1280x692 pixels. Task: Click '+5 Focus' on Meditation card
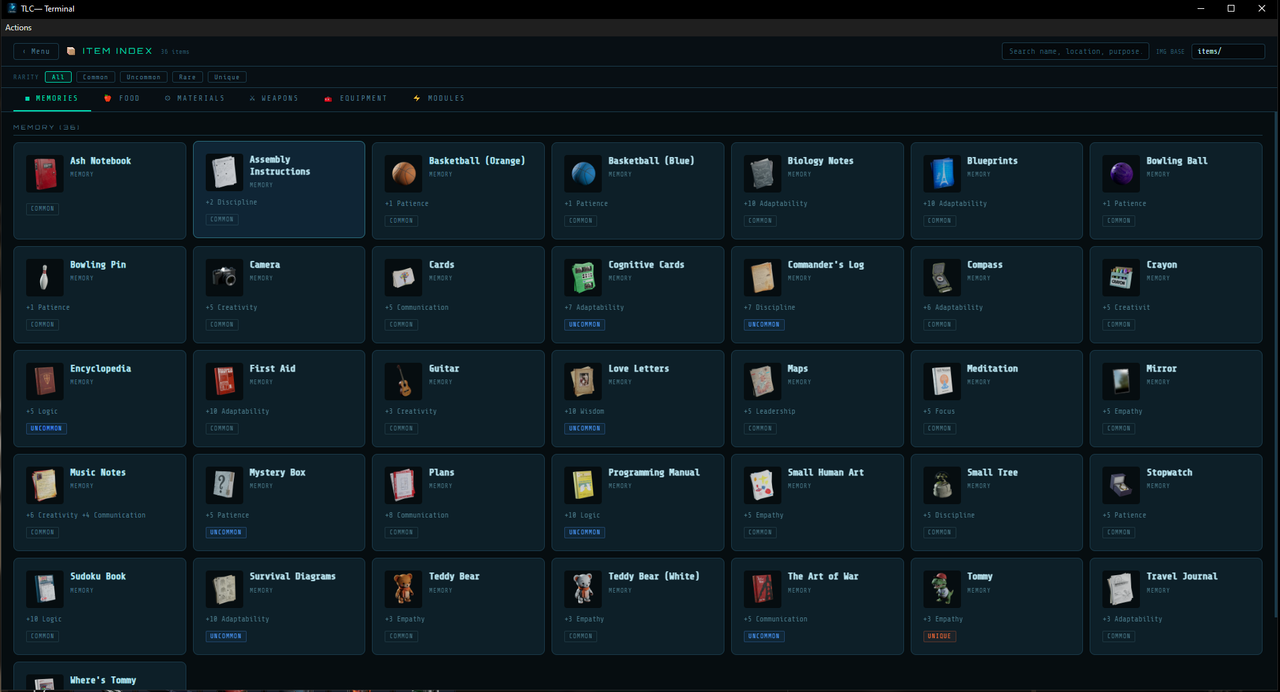click(939, 411)
